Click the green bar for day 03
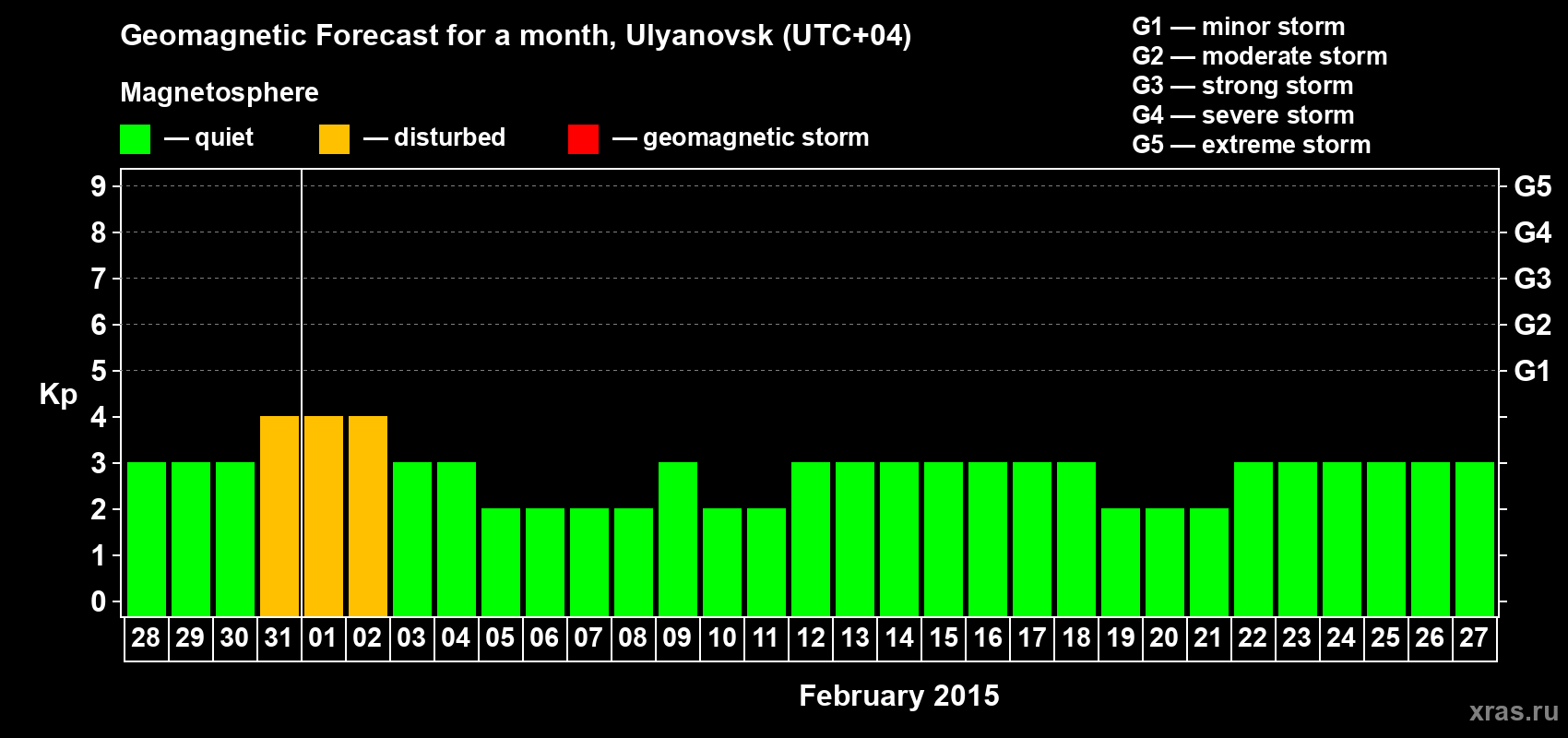 412,539
